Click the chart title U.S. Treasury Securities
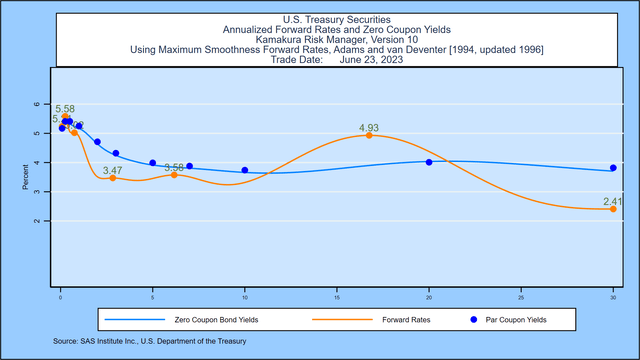The height and width of the screenshot is (360, 640). (337, 20)
